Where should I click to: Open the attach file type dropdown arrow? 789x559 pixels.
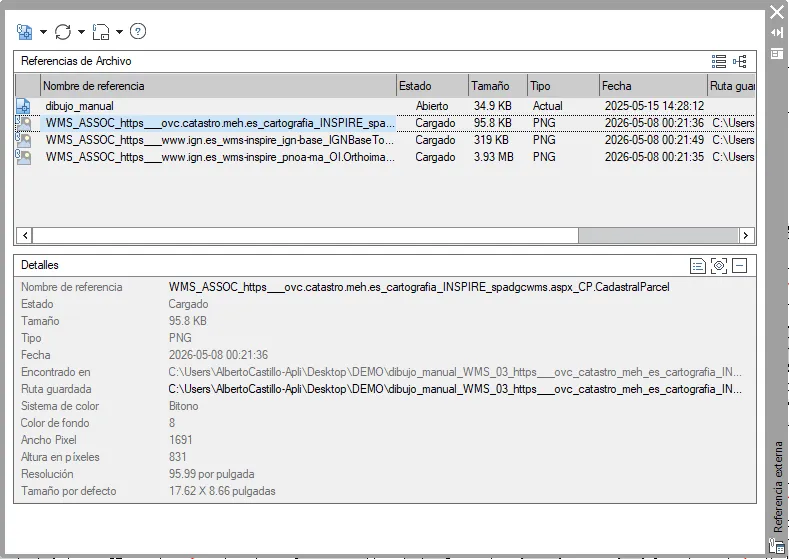point(43,32)
